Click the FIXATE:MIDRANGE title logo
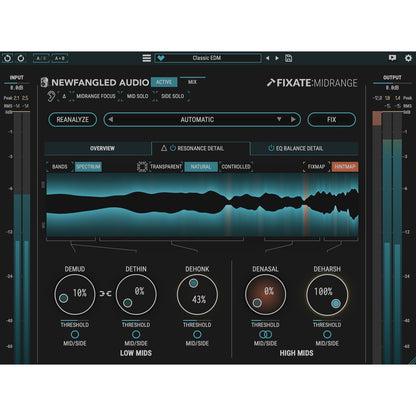 (x=312, y=83)
